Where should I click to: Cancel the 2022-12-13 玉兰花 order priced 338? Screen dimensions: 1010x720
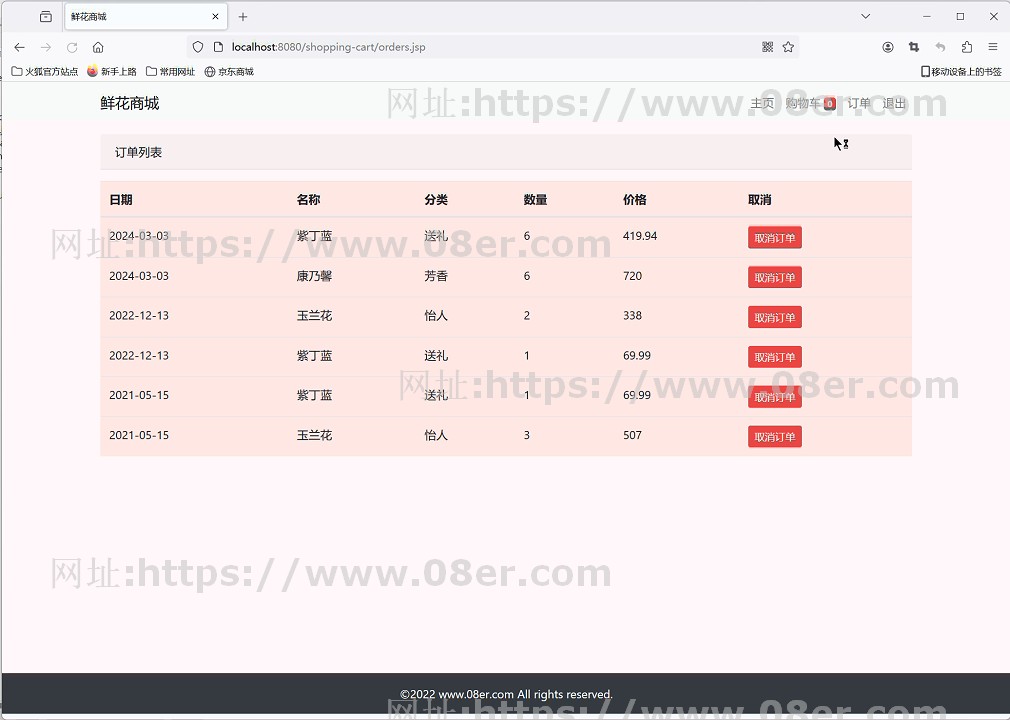[x=774, y=317]
